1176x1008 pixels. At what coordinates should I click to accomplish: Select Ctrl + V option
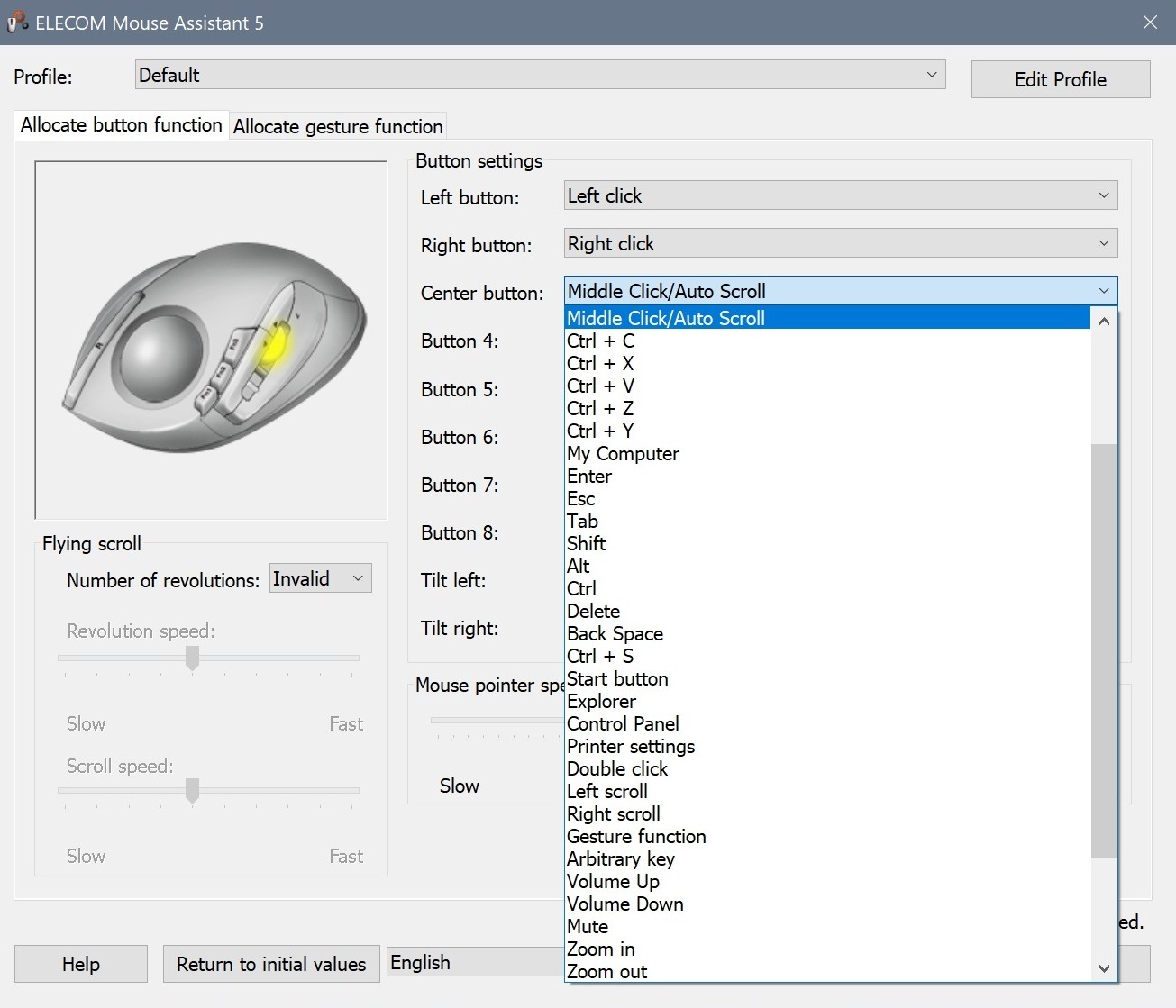pyautogui.click(x=827, y=386)
